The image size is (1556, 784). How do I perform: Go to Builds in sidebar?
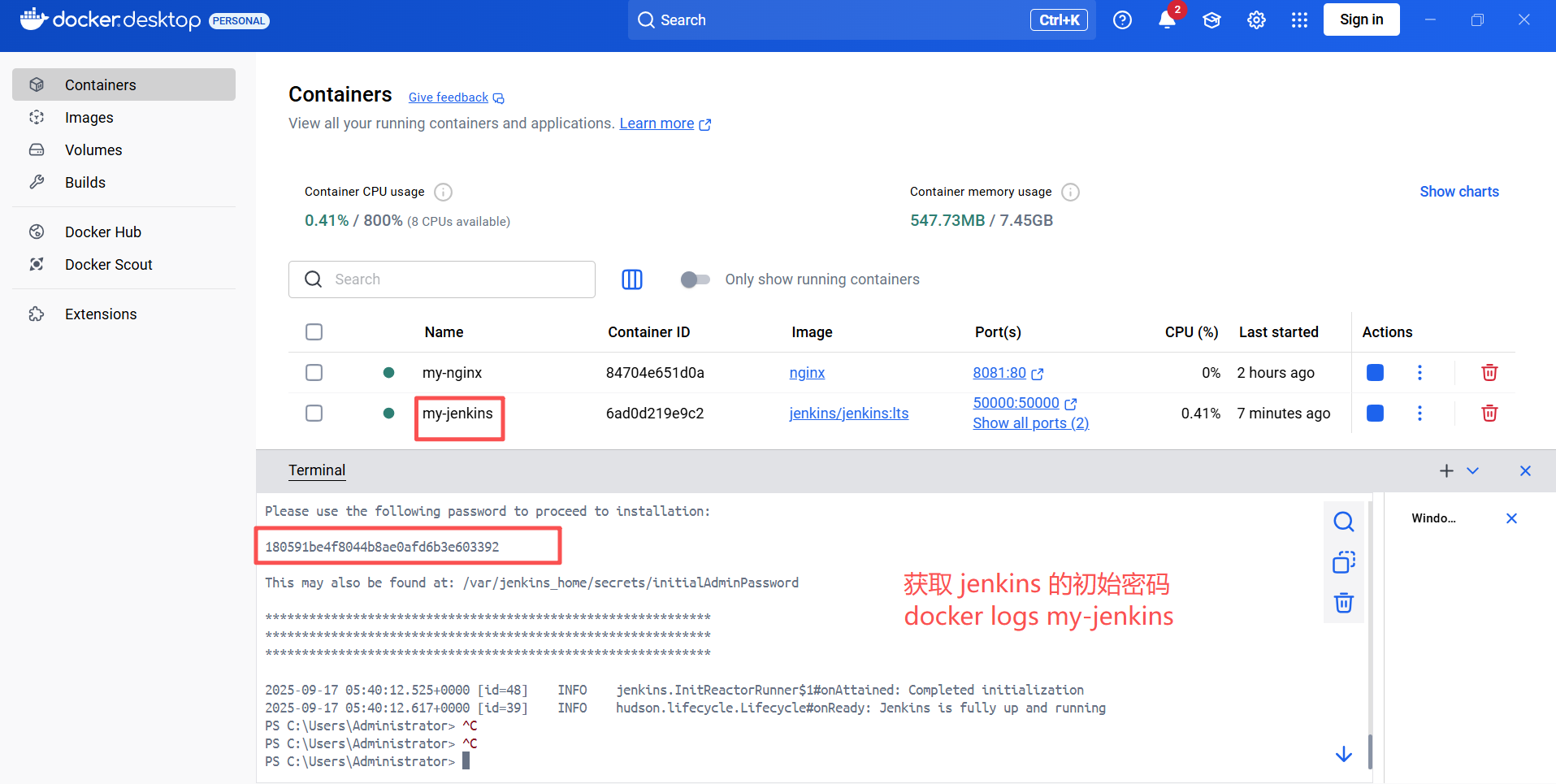[x=124, y=182]
